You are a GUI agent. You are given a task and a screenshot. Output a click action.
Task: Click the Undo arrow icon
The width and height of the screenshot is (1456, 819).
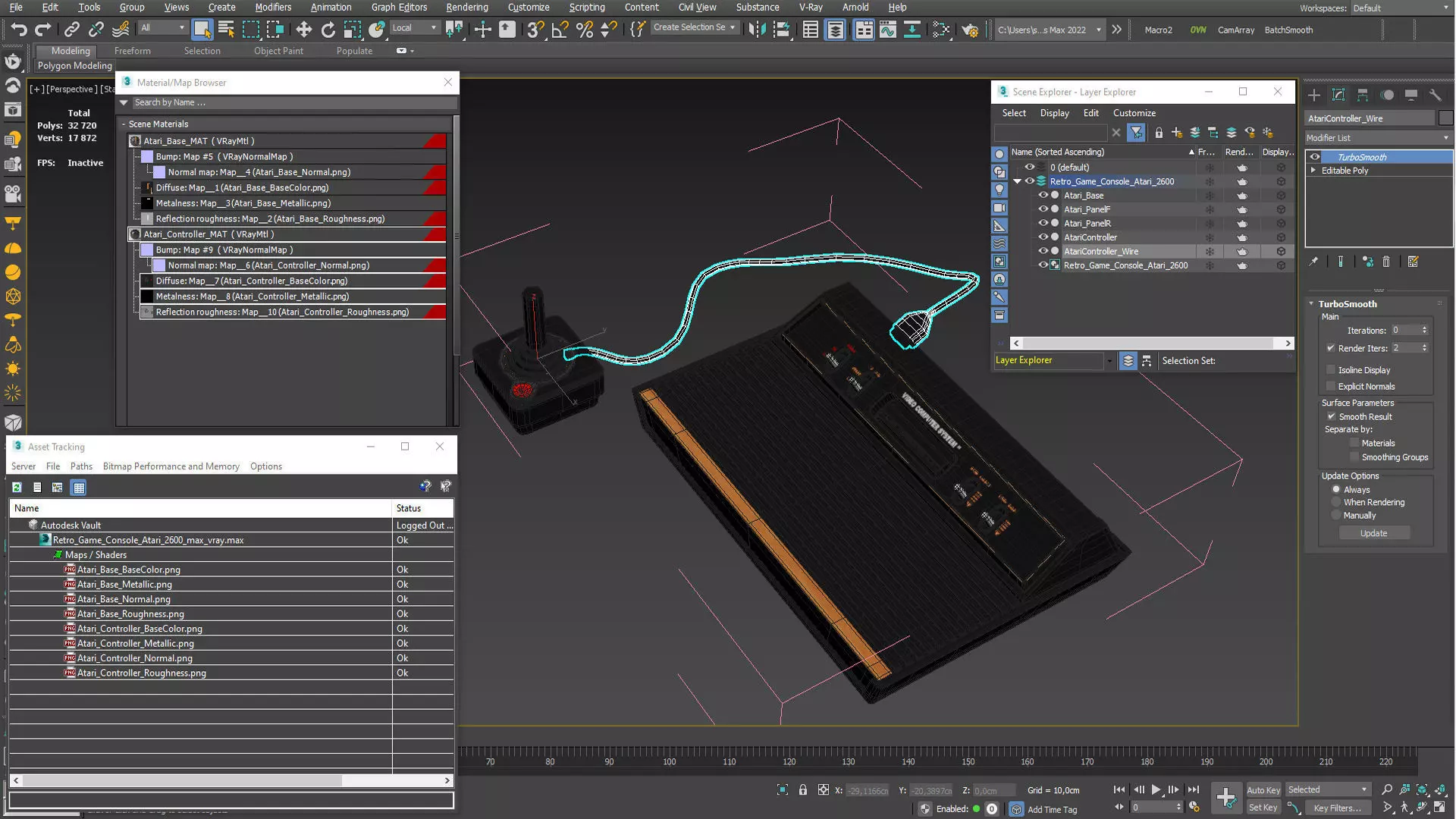tap(18, 30)
